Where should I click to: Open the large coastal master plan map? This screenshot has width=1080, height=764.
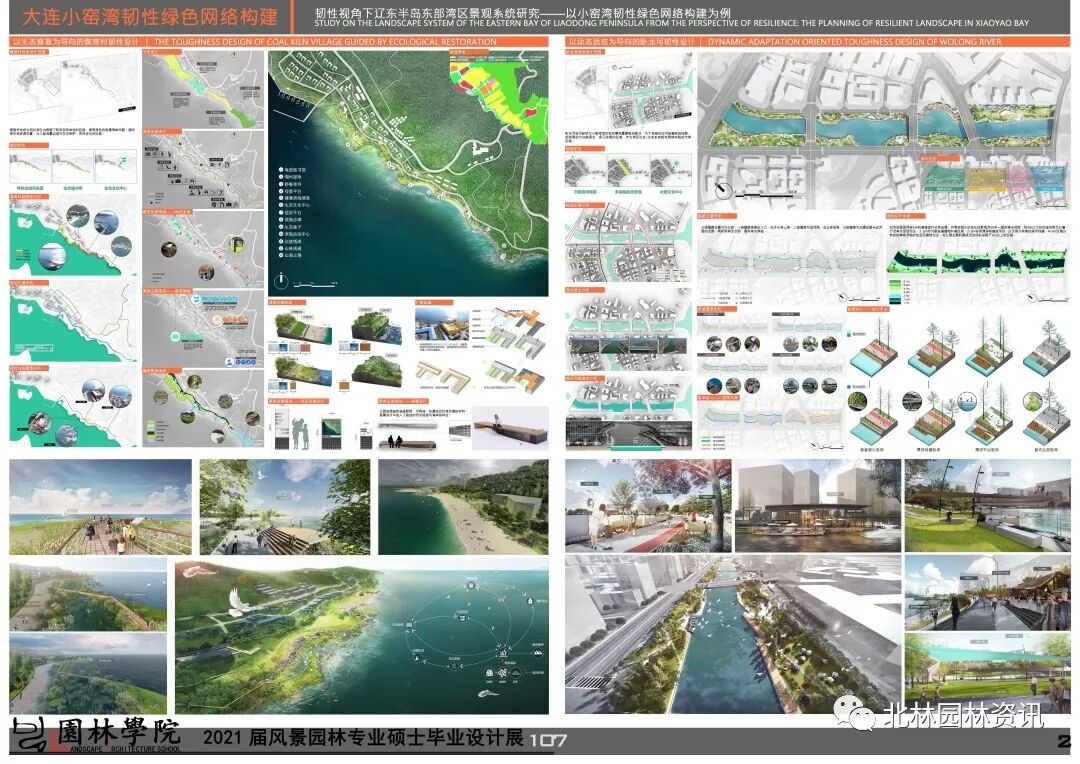tap(408, 173)
